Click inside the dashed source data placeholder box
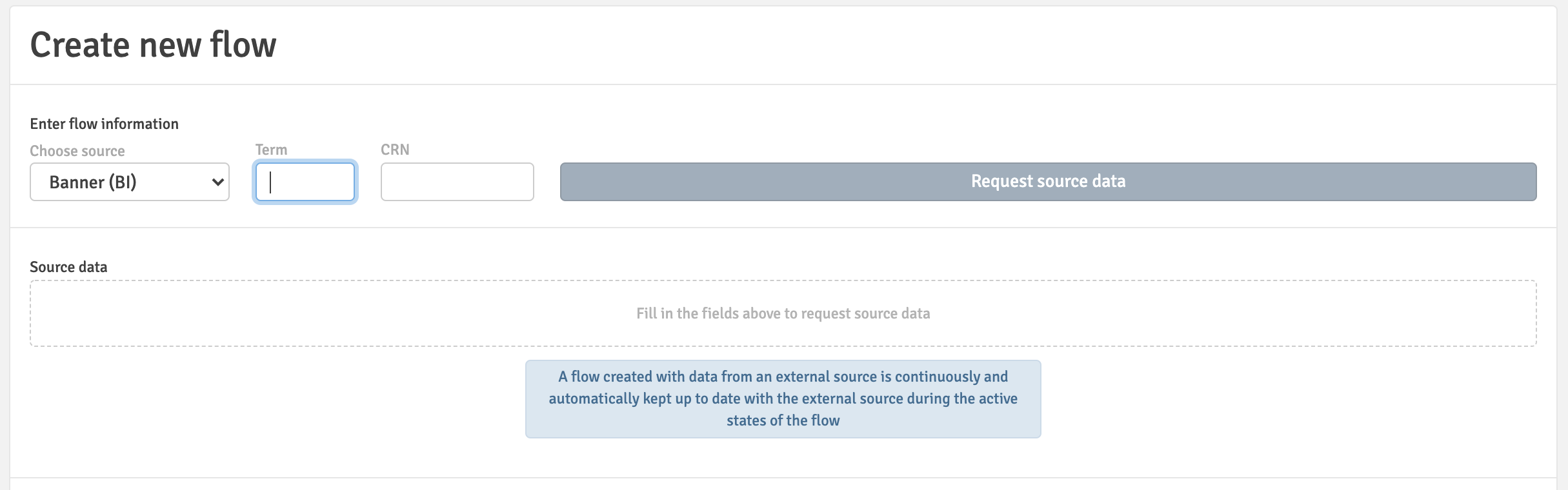 point(323,313)
